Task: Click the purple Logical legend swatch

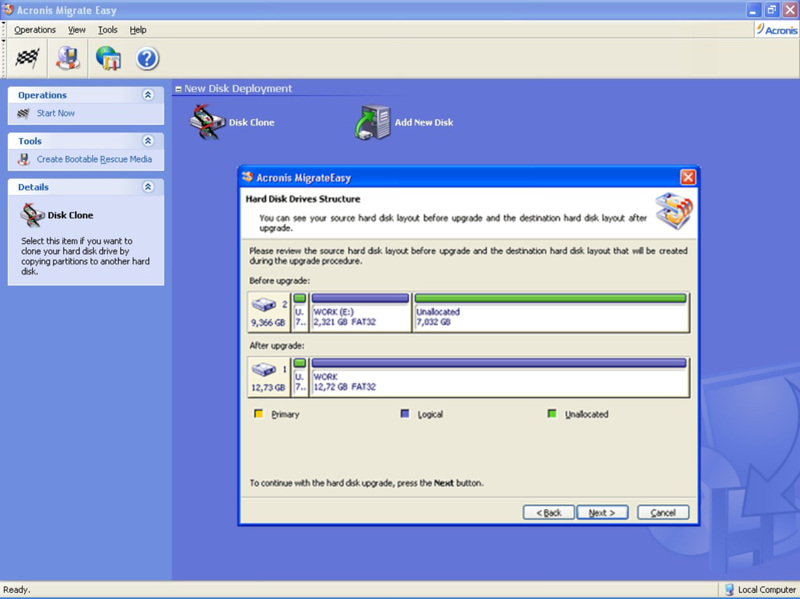Action: click(x=405, y=413)
